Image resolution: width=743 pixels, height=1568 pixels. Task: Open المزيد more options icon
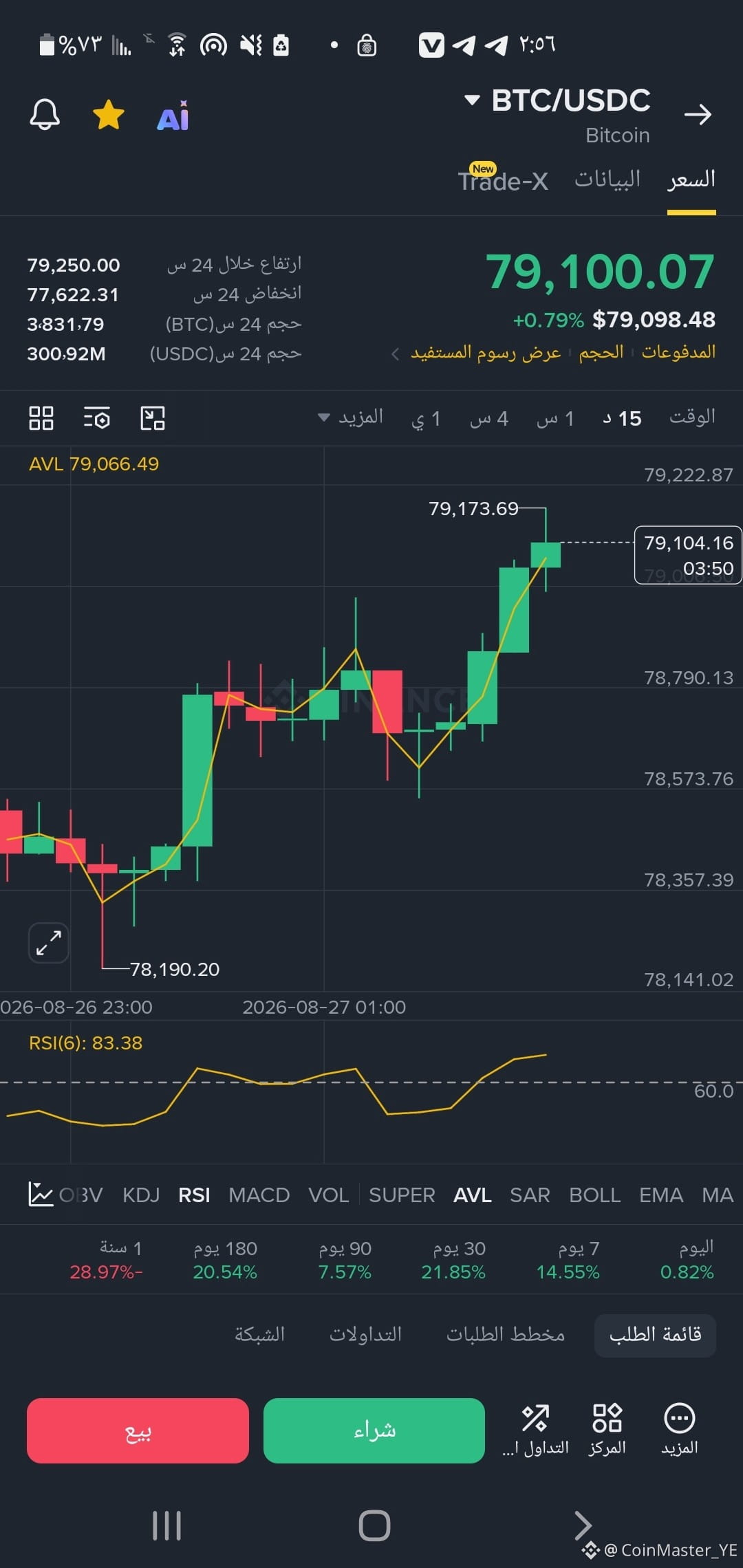(680, 1430)
